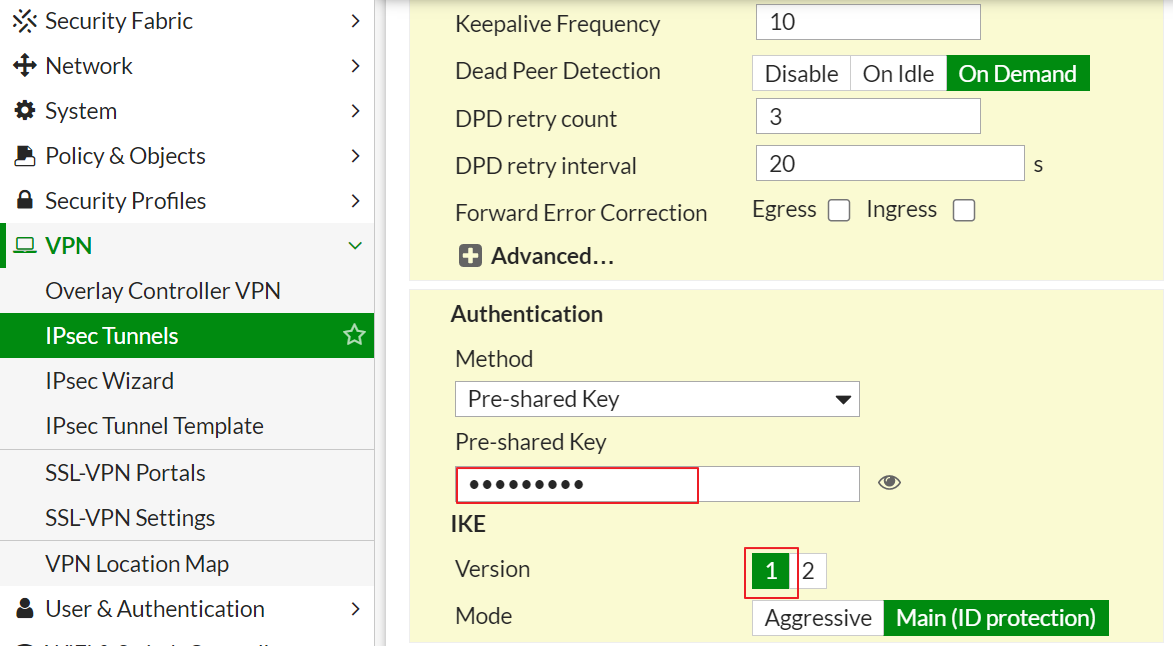This screenshot has width=1173, height=646.
Task: Click the Policy & Objects icon
Action: click(24, 156)
